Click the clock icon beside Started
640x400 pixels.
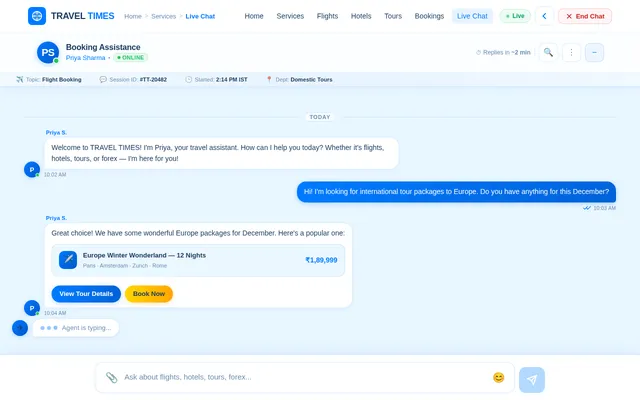pos(188,79)
